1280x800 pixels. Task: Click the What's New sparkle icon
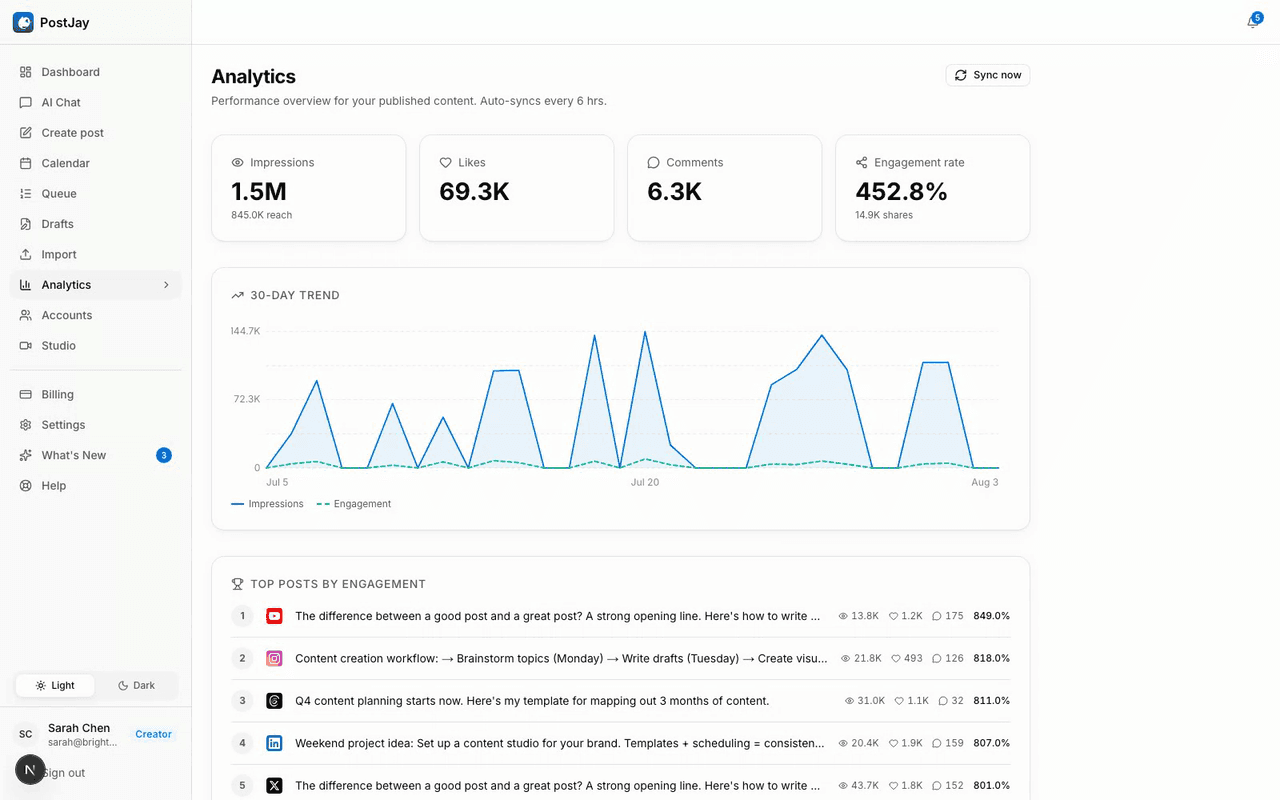(x=26, y=455)
